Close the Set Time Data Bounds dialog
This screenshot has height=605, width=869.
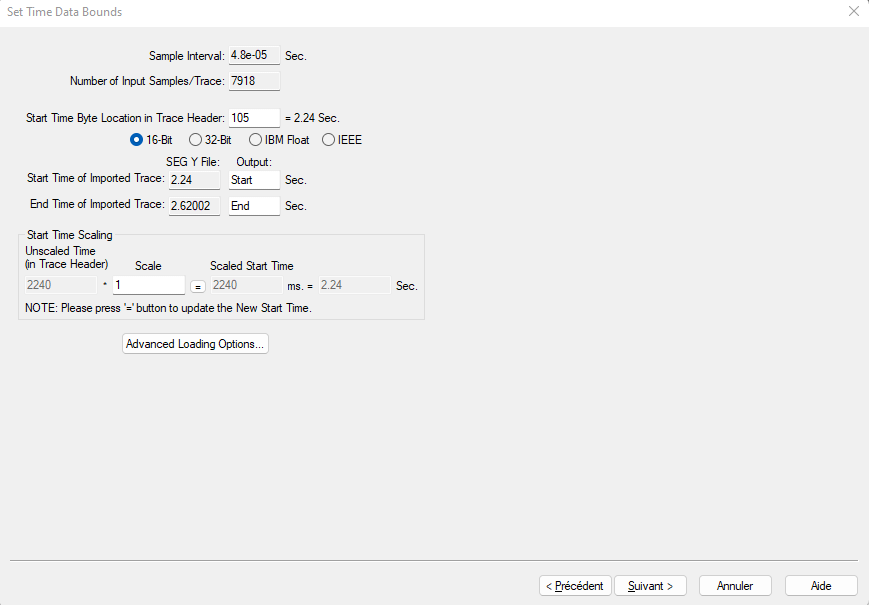point(853,12)
